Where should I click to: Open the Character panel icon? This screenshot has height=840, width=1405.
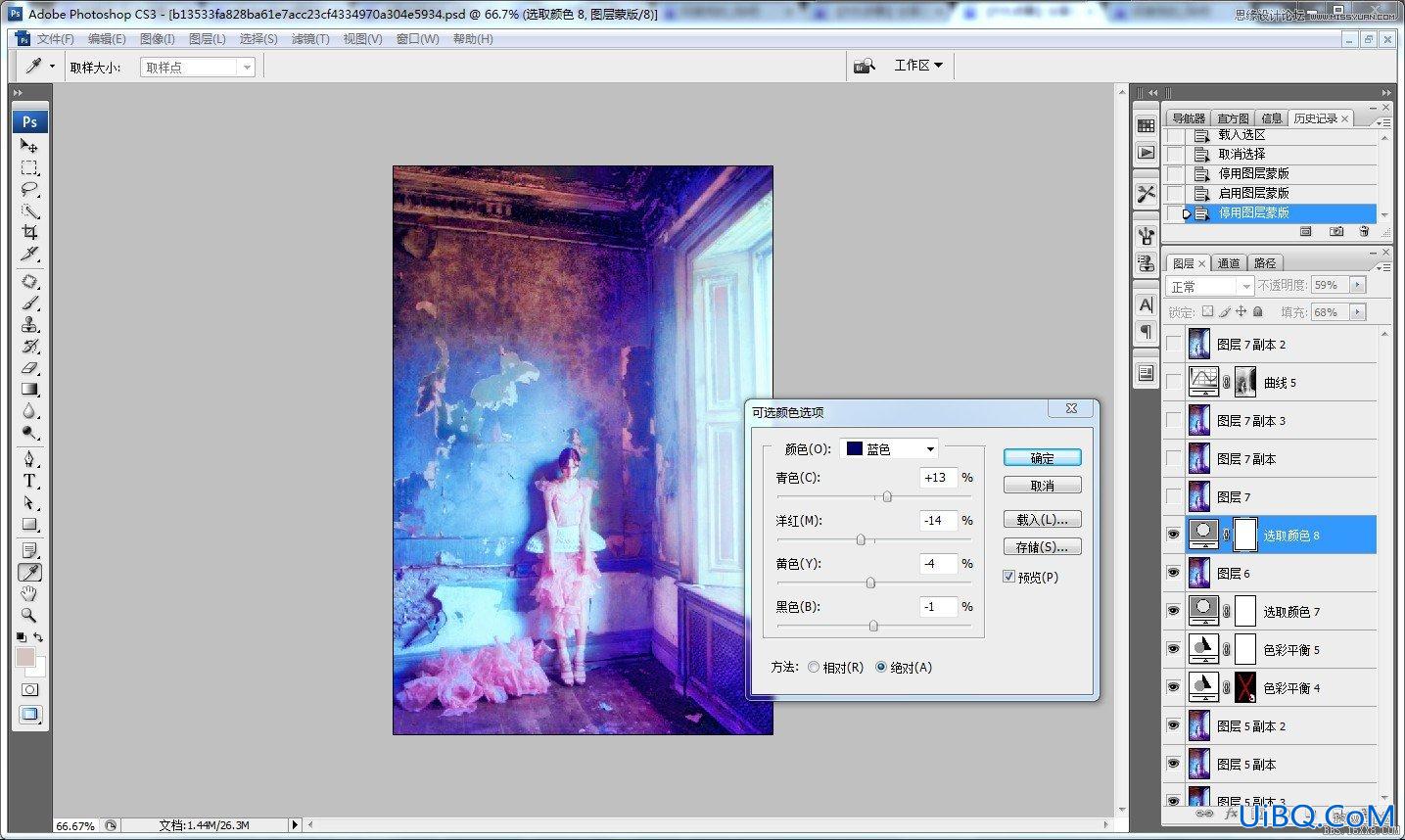coord(1147,305)
